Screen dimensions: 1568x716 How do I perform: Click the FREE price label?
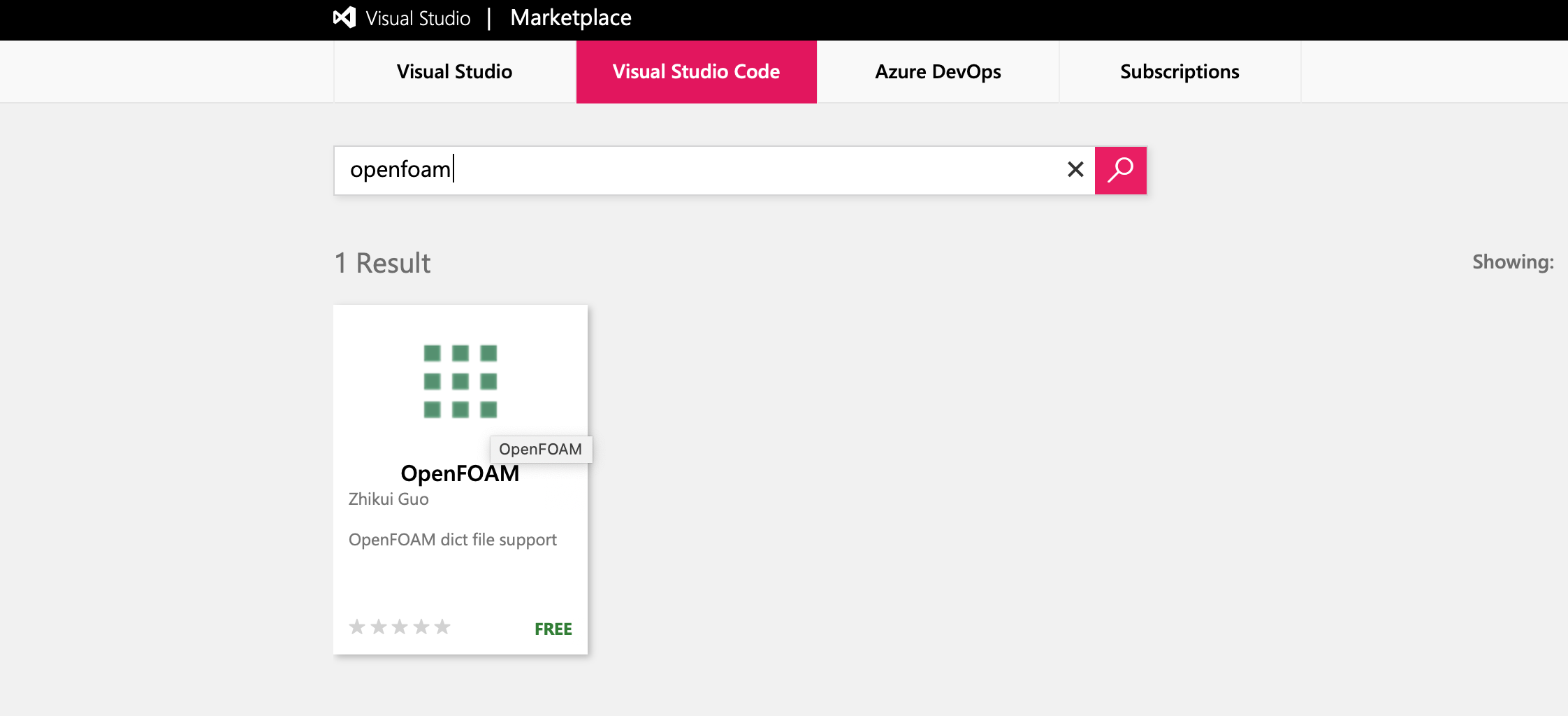[553, 629]
